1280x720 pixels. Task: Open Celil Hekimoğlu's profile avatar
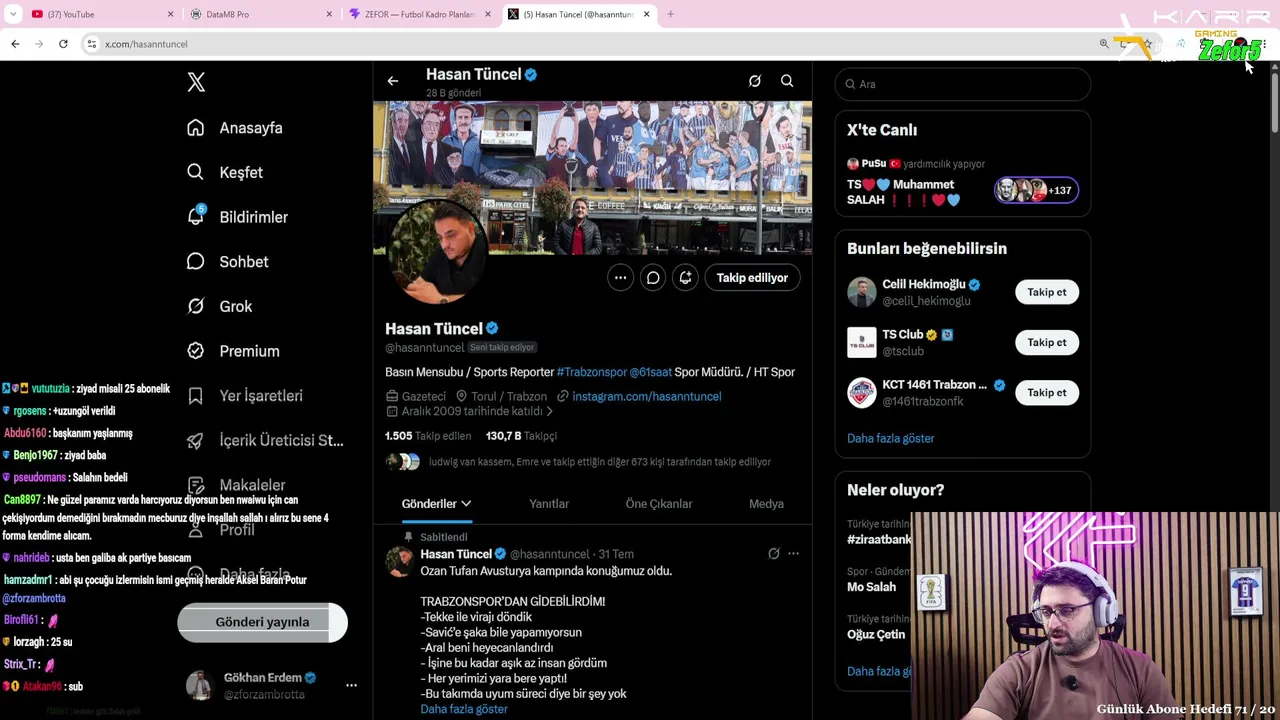tap(861, 292)
